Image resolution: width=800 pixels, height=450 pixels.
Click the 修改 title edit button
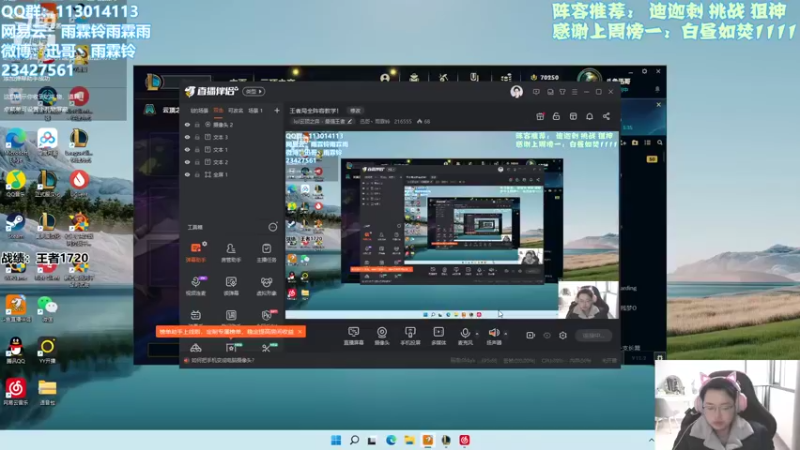click(x=355, y=111)
